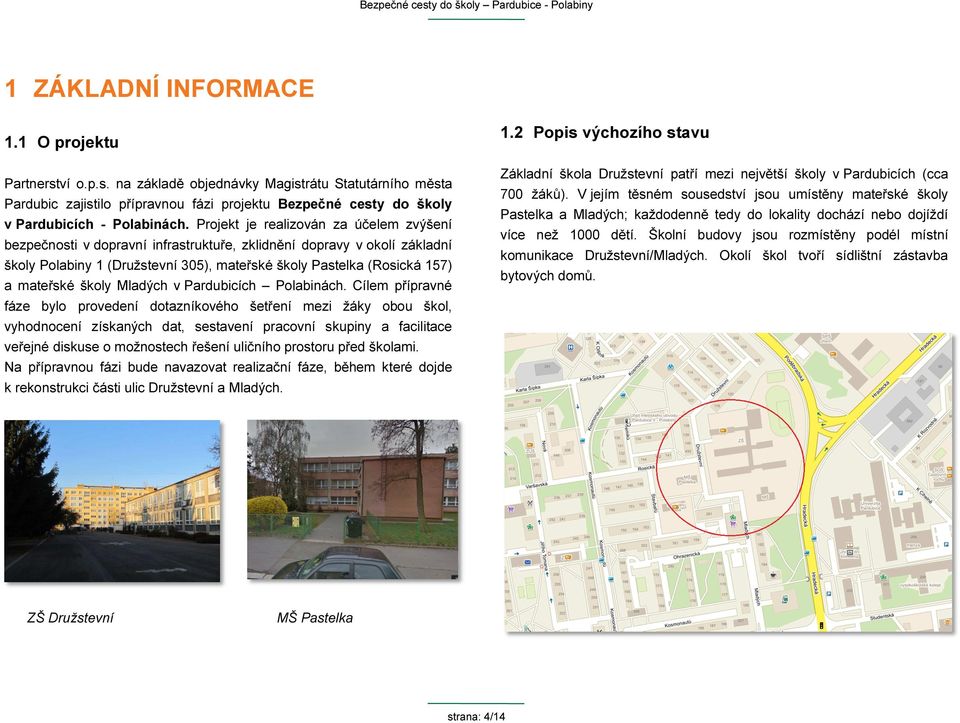This screenshot has height=723, width=960.
Task: Click 'komunikace Družstevní/Mladých' in the paragraph
Action: [x=603, y=255]
